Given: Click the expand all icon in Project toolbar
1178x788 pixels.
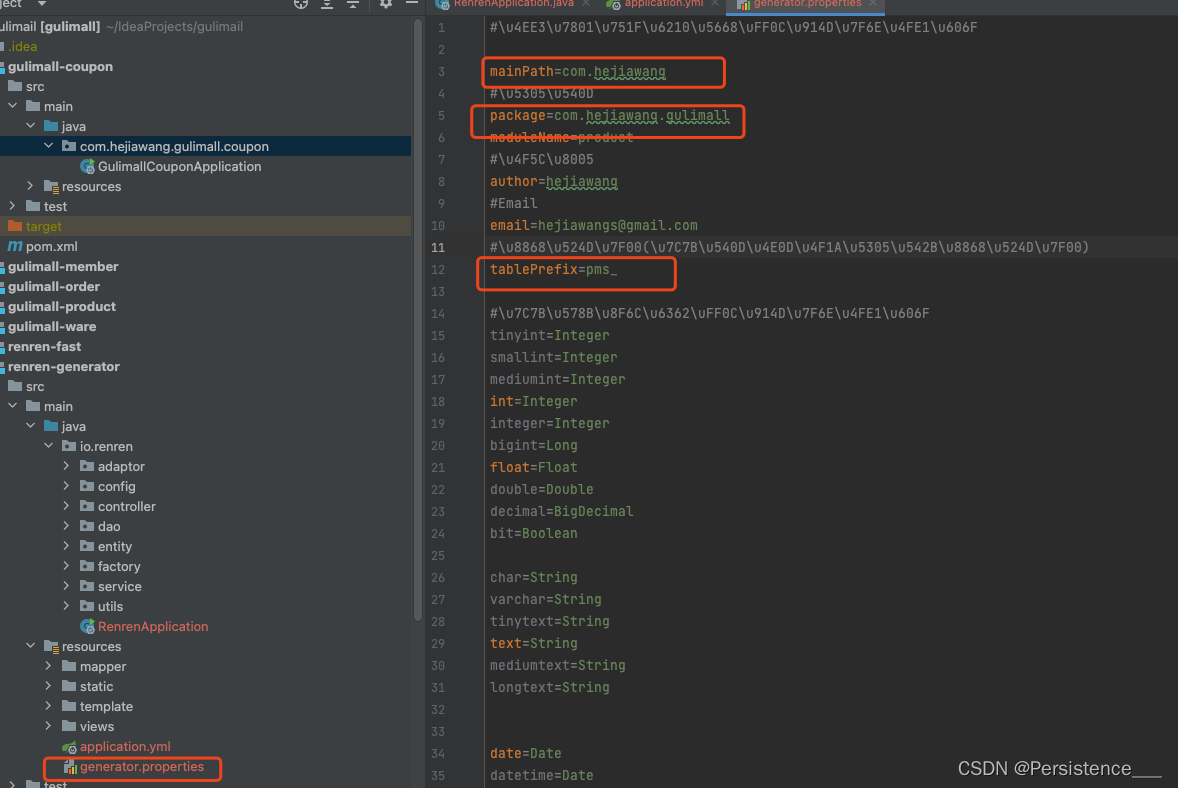Looking at the screenshot, I should pyautogui.click(x=327, y=4).
